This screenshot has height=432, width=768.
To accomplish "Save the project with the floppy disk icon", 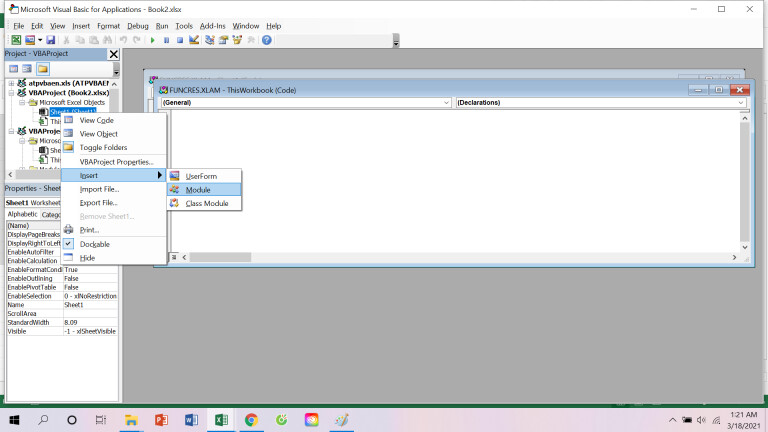I will 50,40.
